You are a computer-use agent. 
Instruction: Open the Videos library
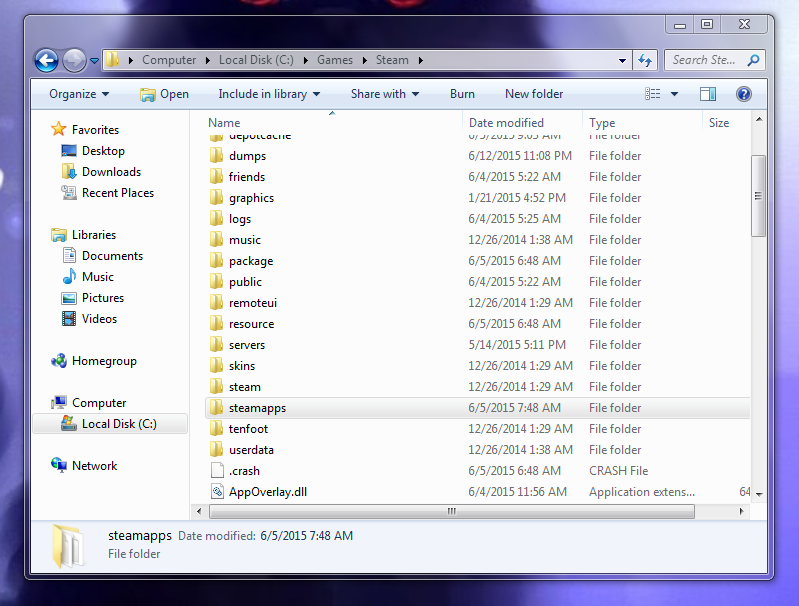[x=99, y=319]
